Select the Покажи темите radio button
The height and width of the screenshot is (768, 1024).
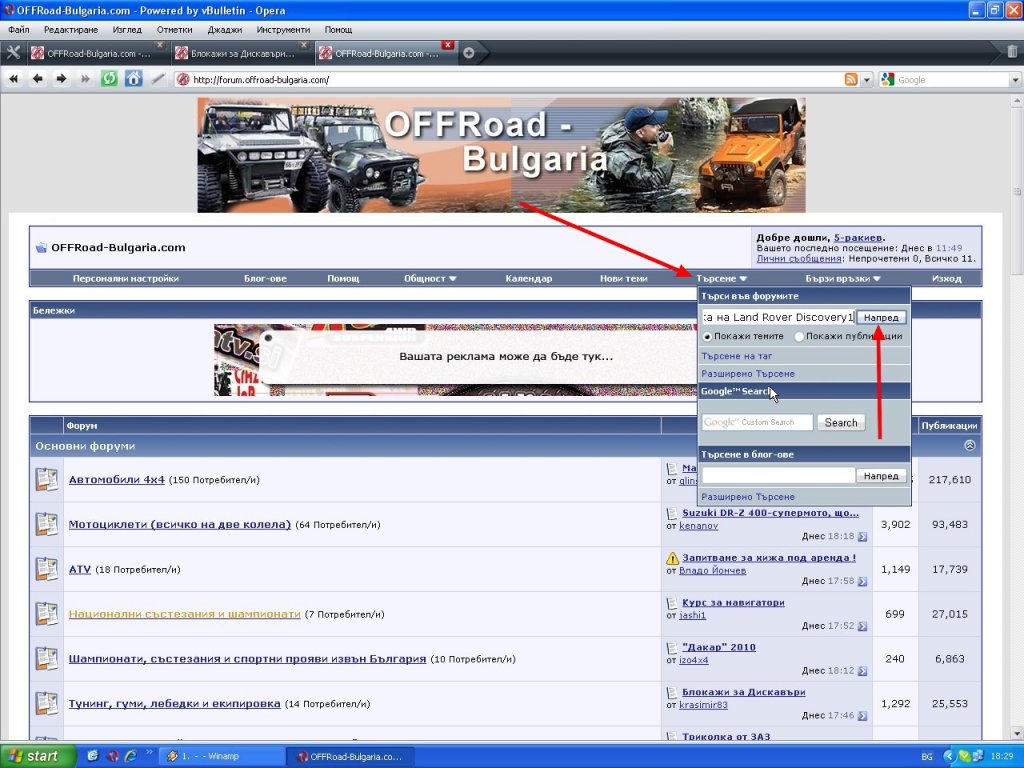(707, 337)
